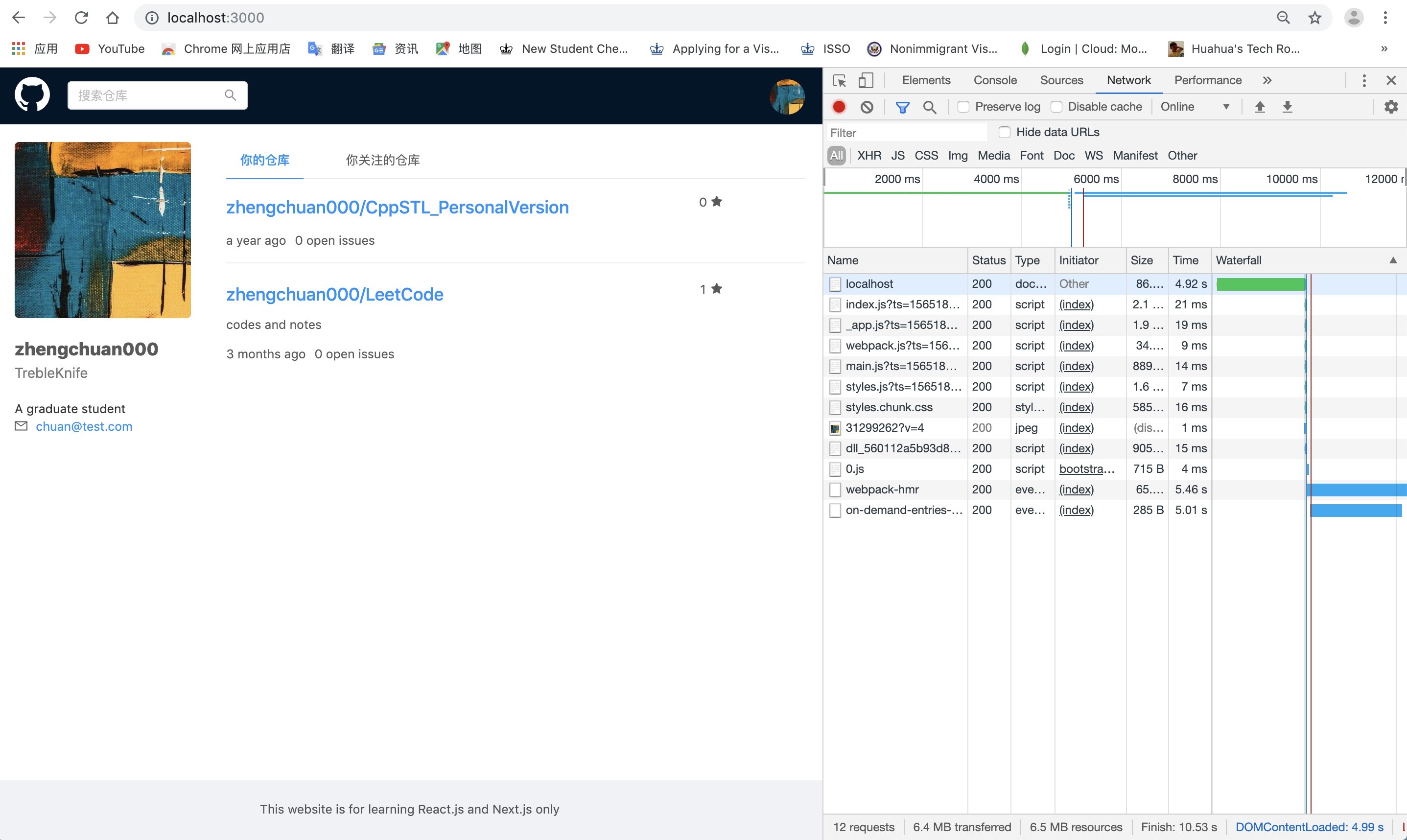The image size is (1407, 840).
Task: Toggle the network filter funnel icon
Action: (902, 106)
